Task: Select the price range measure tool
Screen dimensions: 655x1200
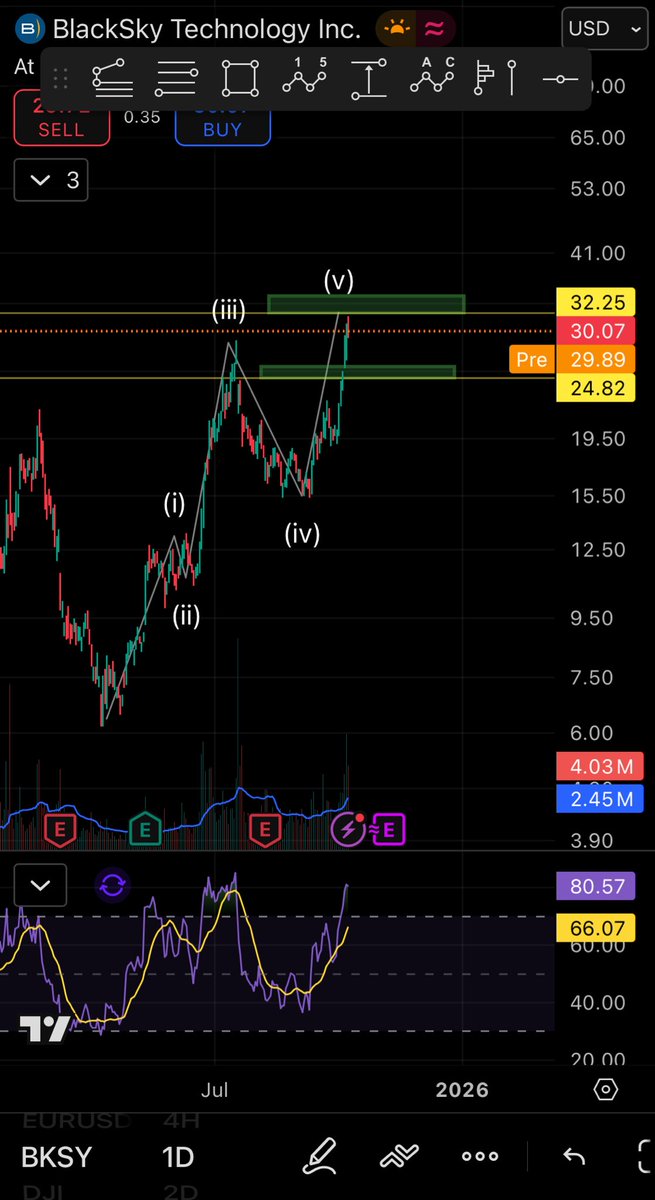Action: pos(368,78)
